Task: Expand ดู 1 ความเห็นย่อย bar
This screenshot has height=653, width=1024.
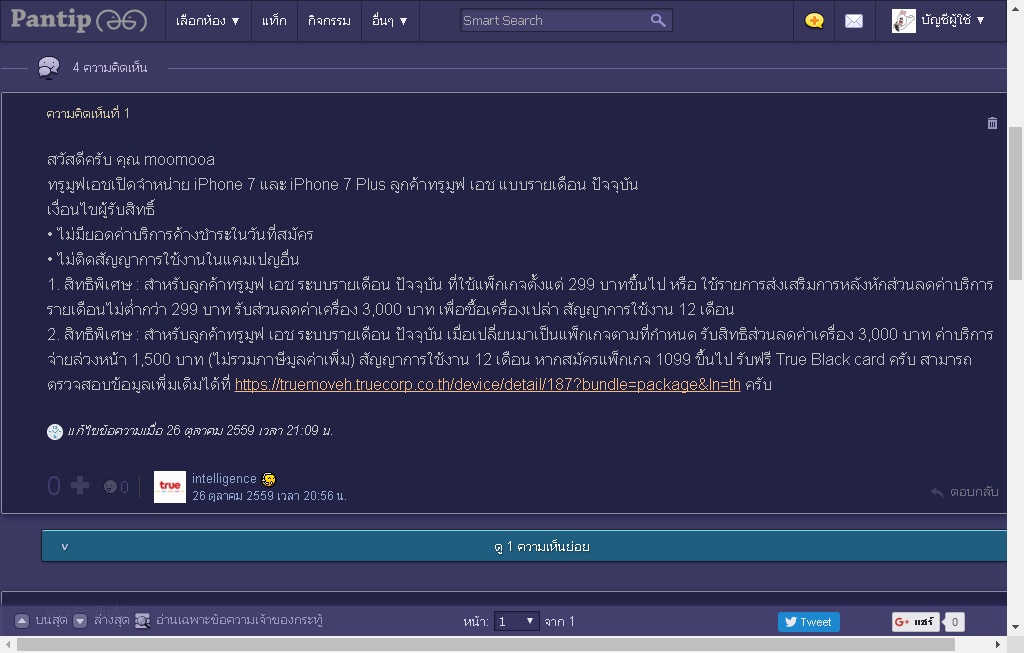Action: pos(524,546)
